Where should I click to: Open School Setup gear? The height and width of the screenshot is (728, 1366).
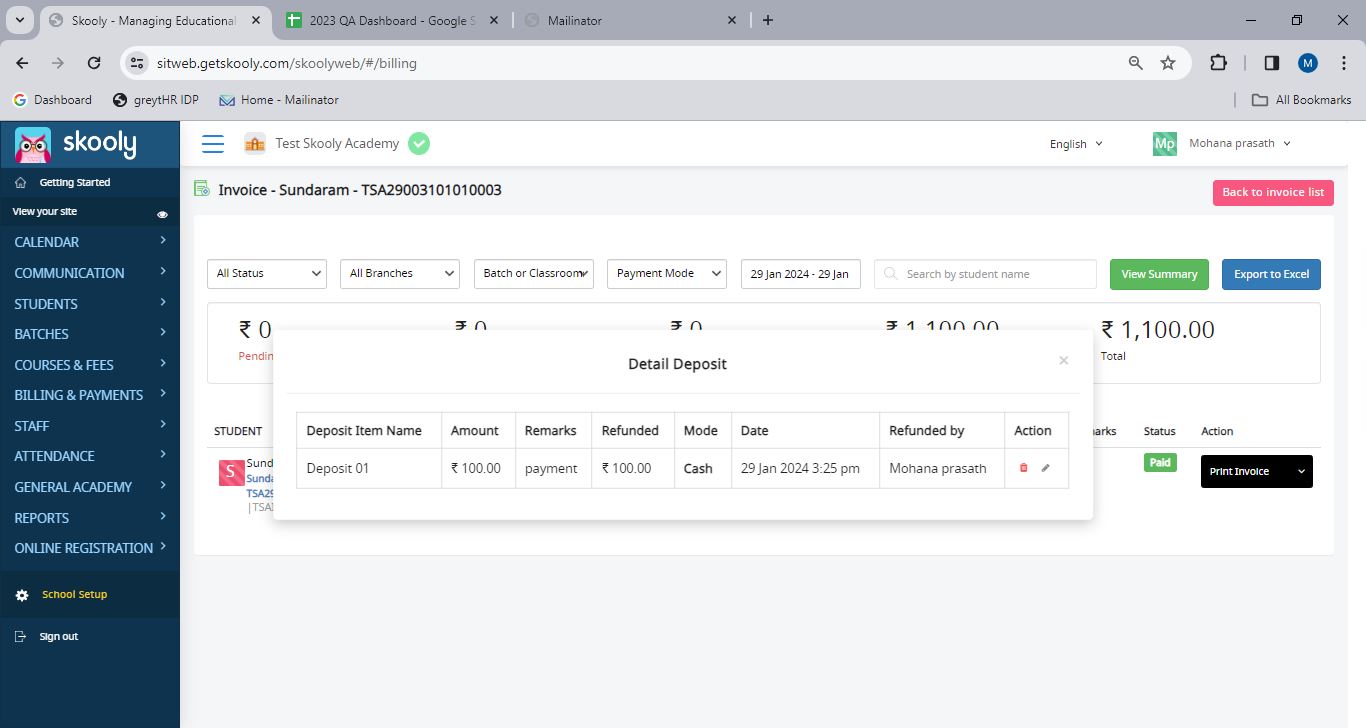point(22,595)
